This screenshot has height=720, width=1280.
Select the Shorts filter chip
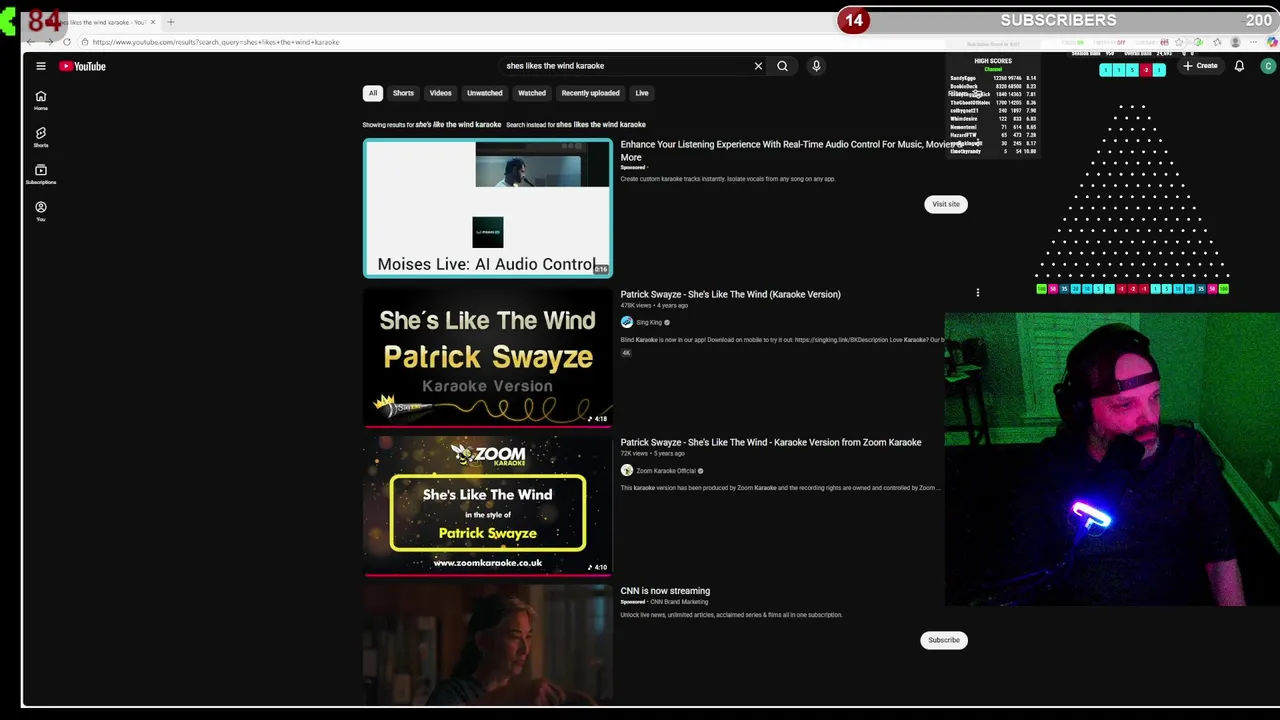pos(403,93)
